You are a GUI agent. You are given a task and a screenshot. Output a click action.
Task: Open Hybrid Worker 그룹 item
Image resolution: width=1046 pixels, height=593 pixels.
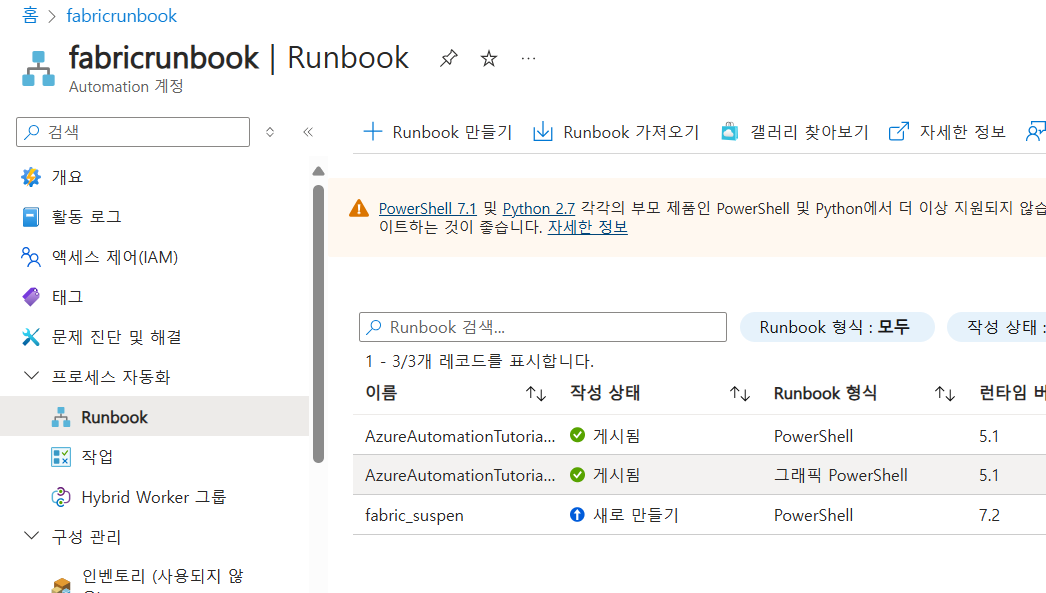(154, 497)
